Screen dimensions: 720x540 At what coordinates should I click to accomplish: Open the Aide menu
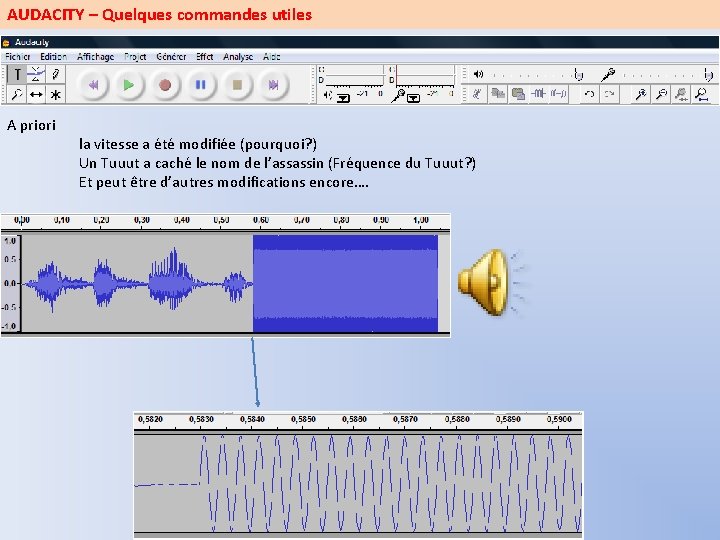tap(272, 56)
